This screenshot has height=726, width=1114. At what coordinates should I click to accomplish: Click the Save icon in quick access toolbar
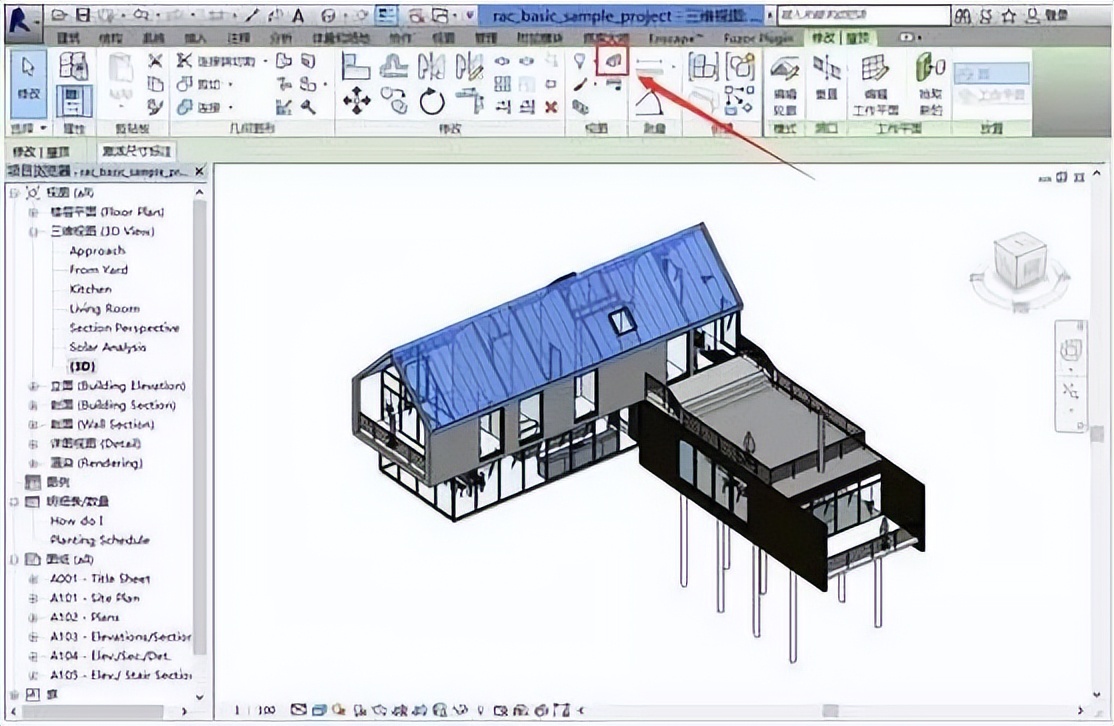[x=83, y=16]
